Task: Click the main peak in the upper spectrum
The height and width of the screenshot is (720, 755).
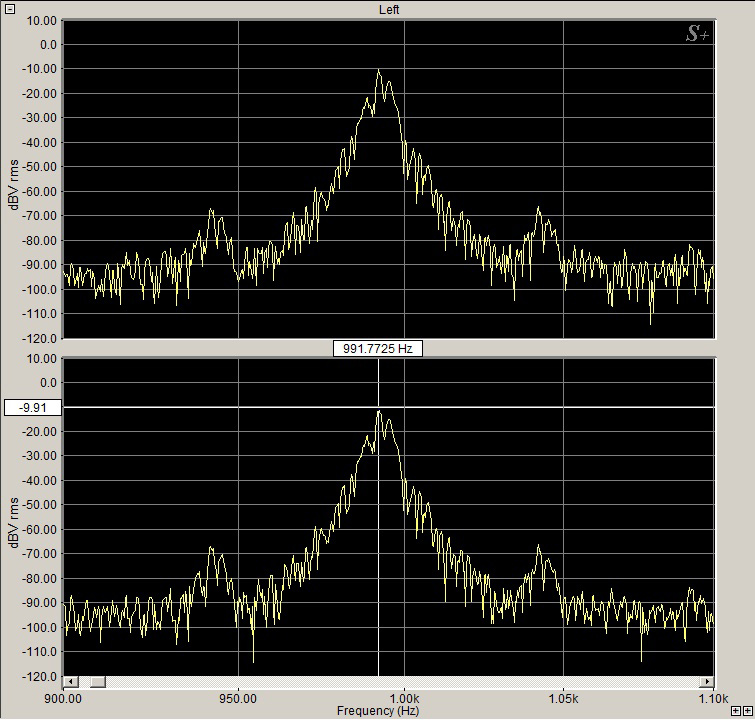Action: point(379,73)
